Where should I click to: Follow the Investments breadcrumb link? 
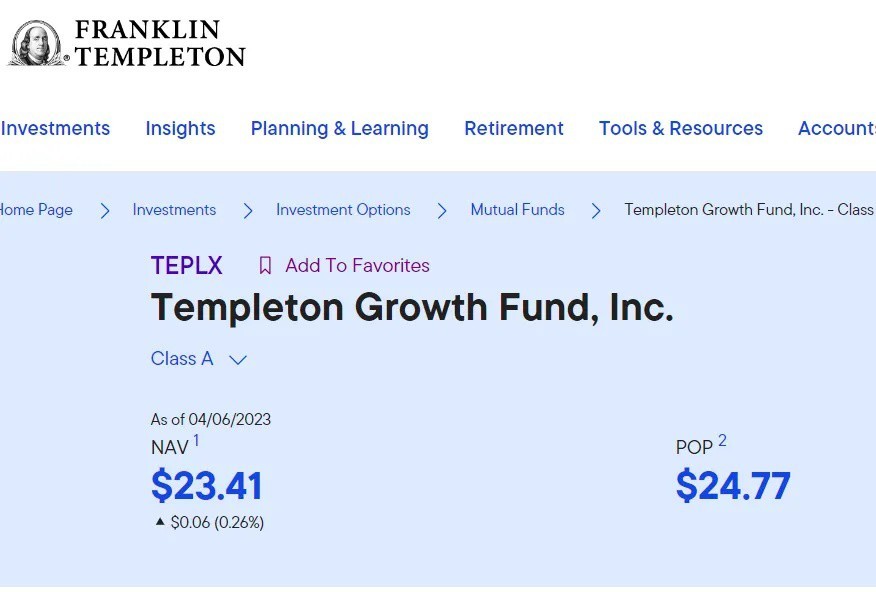174,210
